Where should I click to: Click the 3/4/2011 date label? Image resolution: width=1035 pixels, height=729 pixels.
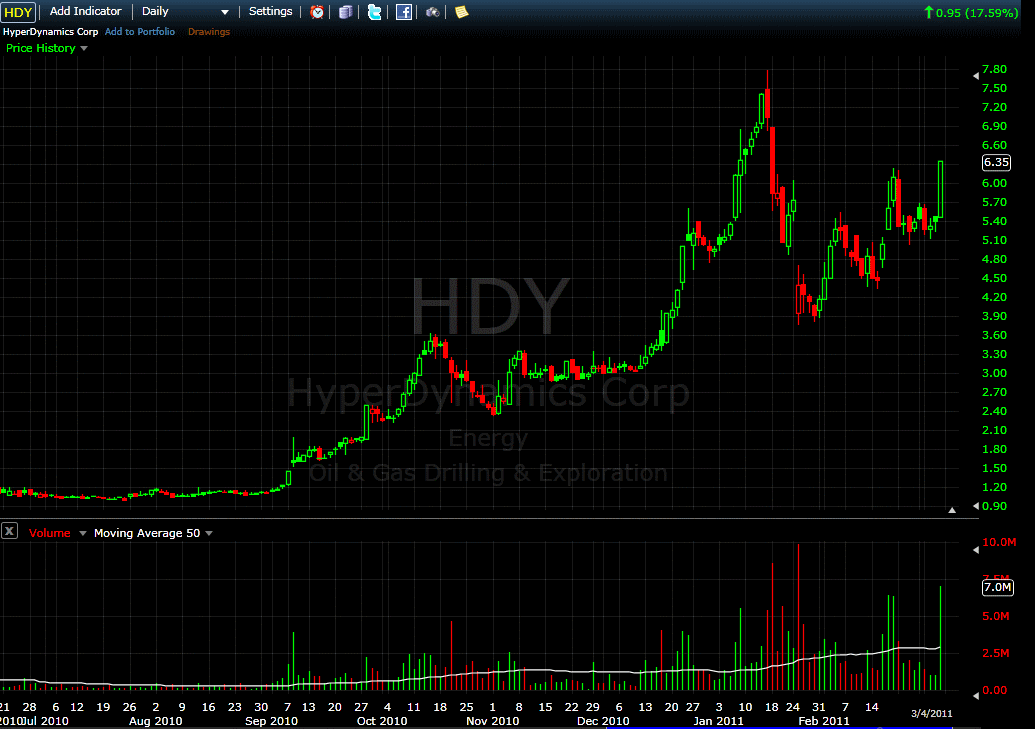(x=931, y=713)
